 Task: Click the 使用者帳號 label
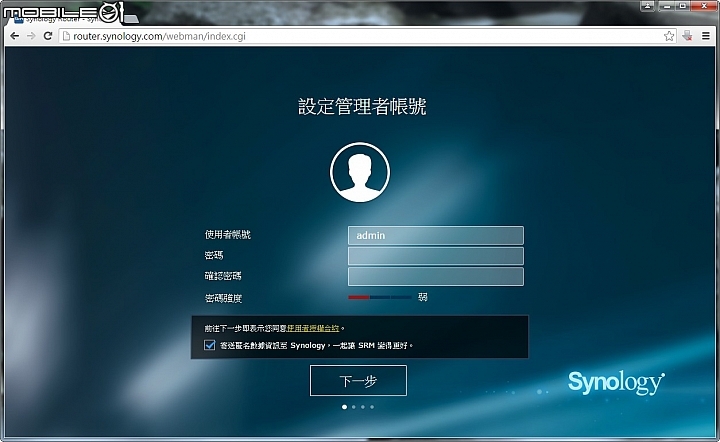(x=227, y=235)
